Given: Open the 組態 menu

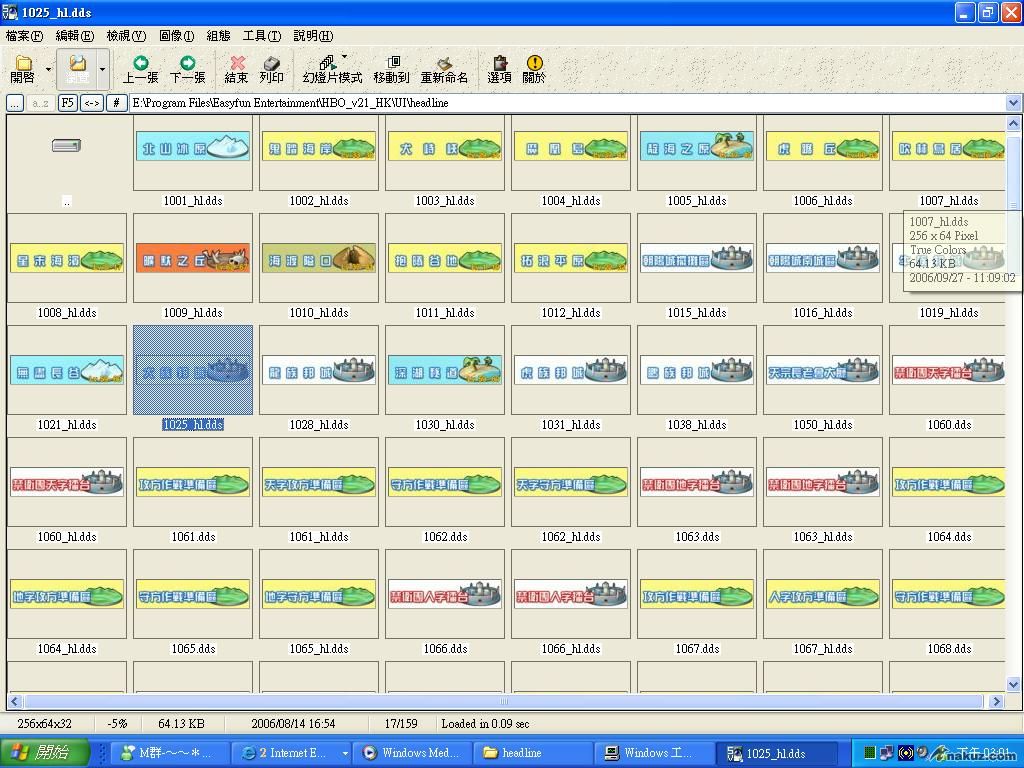Looking at the screenshot, I should [x=218, y=36].
